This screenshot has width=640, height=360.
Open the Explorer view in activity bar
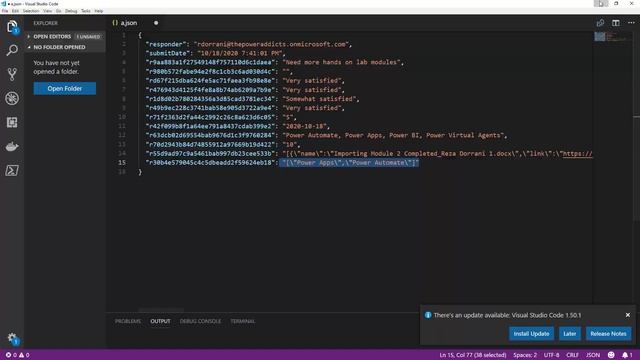pos(12,27)
